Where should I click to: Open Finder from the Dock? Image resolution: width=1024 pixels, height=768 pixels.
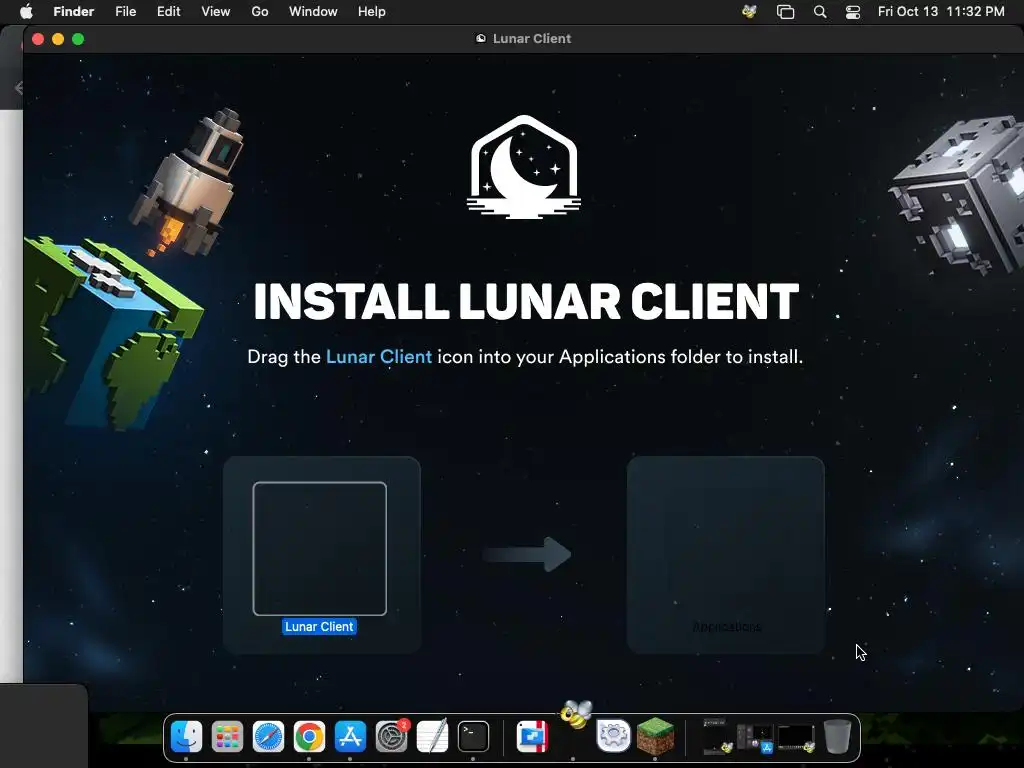click(x=186, y=737)
